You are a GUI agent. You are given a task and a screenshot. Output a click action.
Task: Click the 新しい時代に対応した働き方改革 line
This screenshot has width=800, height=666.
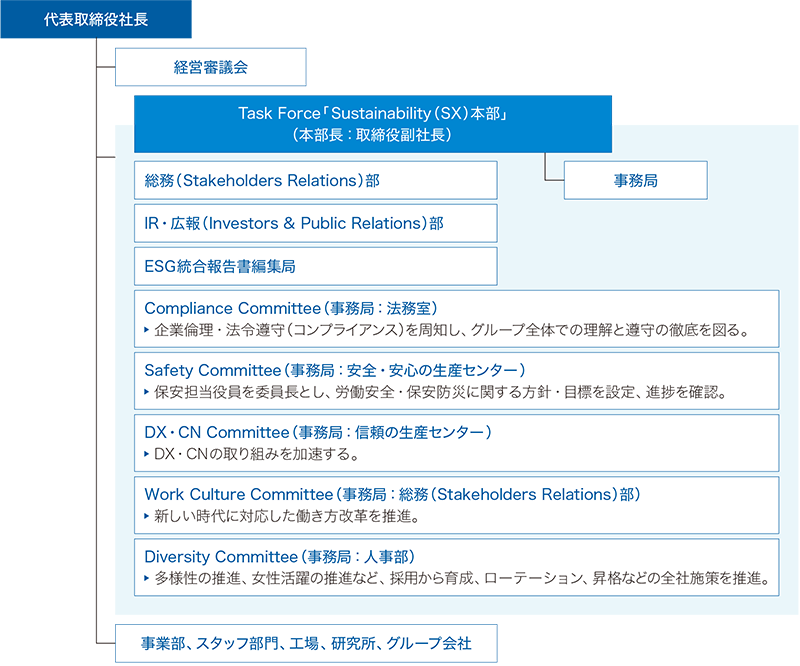[x=287, y=516]
